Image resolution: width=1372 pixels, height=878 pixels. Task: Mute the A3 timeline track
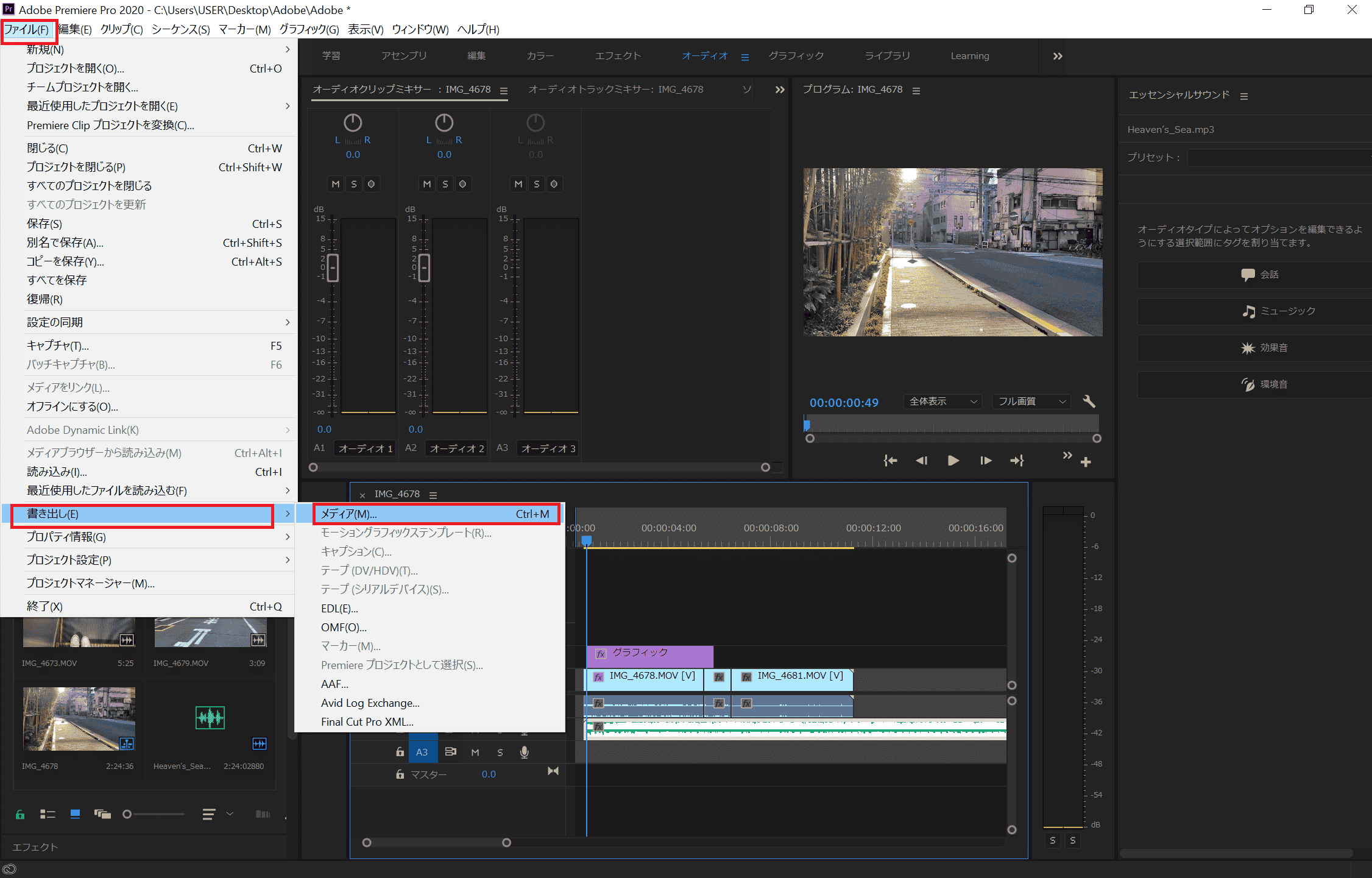(x=475, y=752)
